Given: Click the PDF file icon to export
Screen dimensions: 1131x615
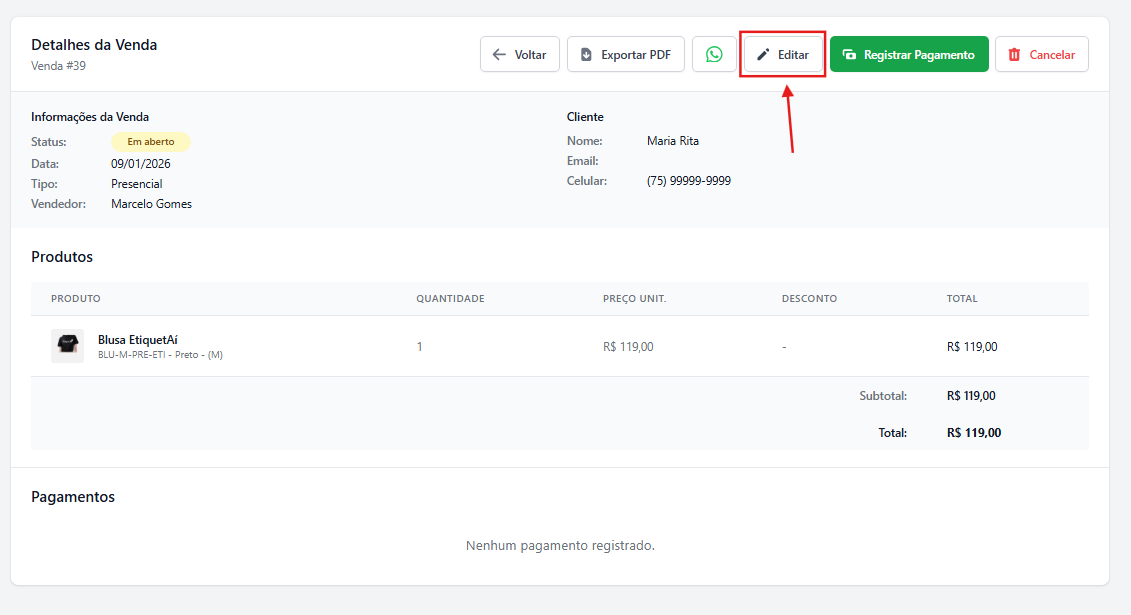Looking at the screenshot, I should click(586, 55).
